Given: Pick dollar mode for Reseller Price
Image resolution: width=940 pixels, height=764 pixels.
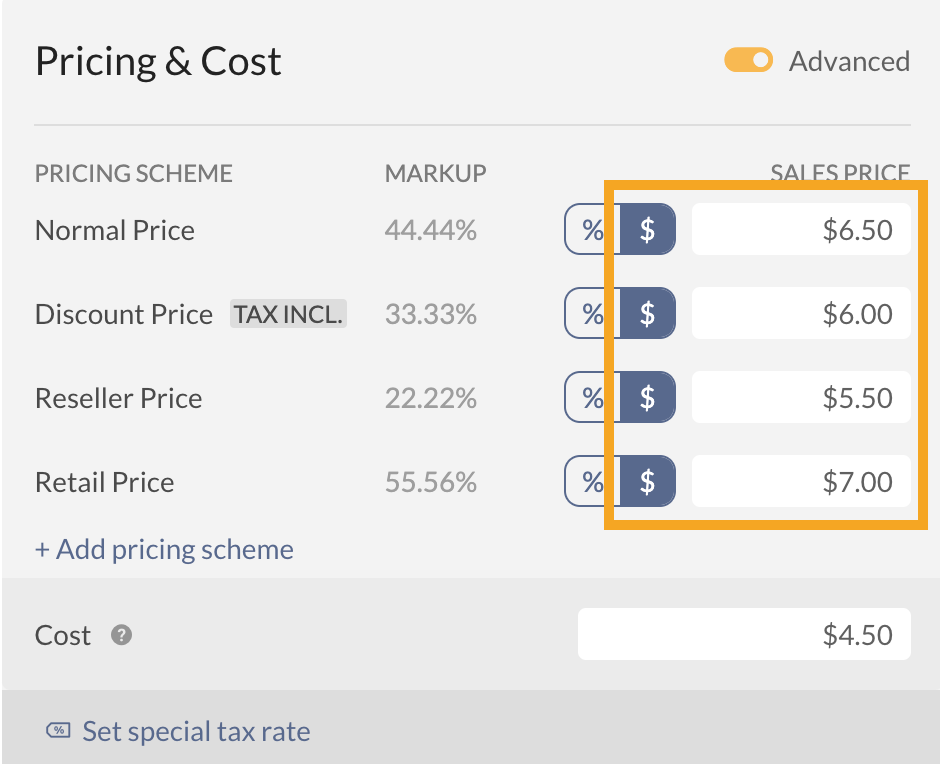Looking at the screenshot, I should coord(647,398).
